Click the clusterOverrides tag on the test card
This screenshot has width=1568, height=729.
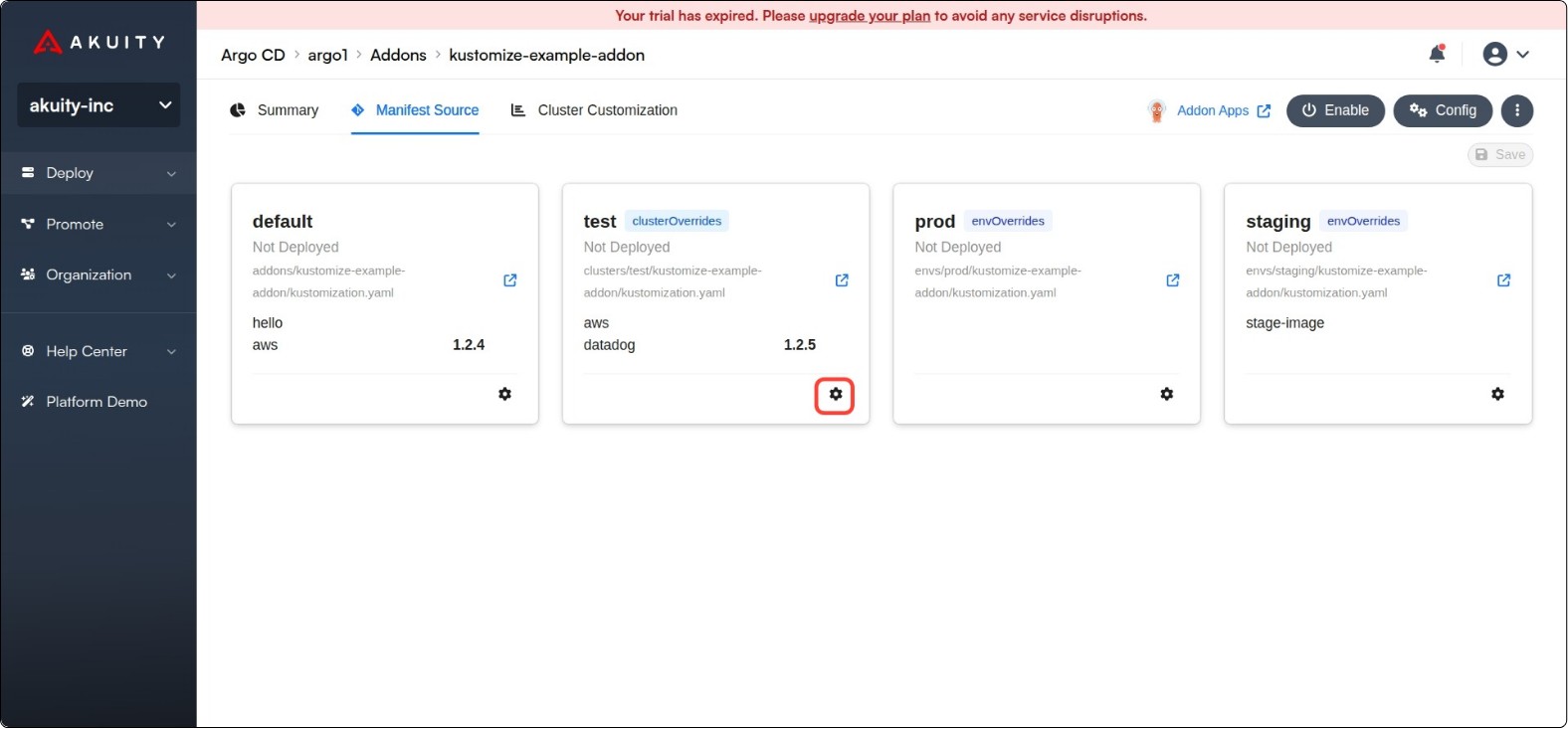click(x=677, y=221)
